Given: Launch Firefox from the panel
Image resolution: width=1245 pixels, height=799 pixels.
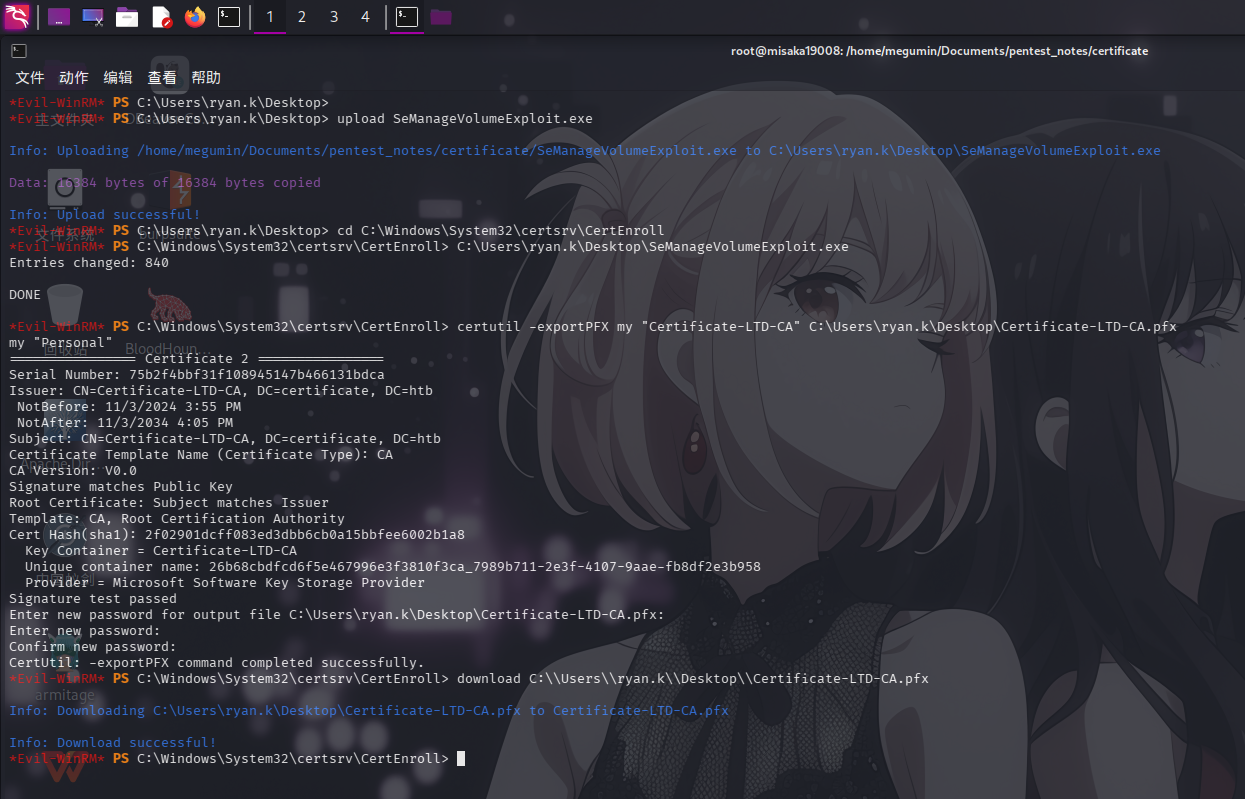Looking at the screenshot, I should pos(195,17).
